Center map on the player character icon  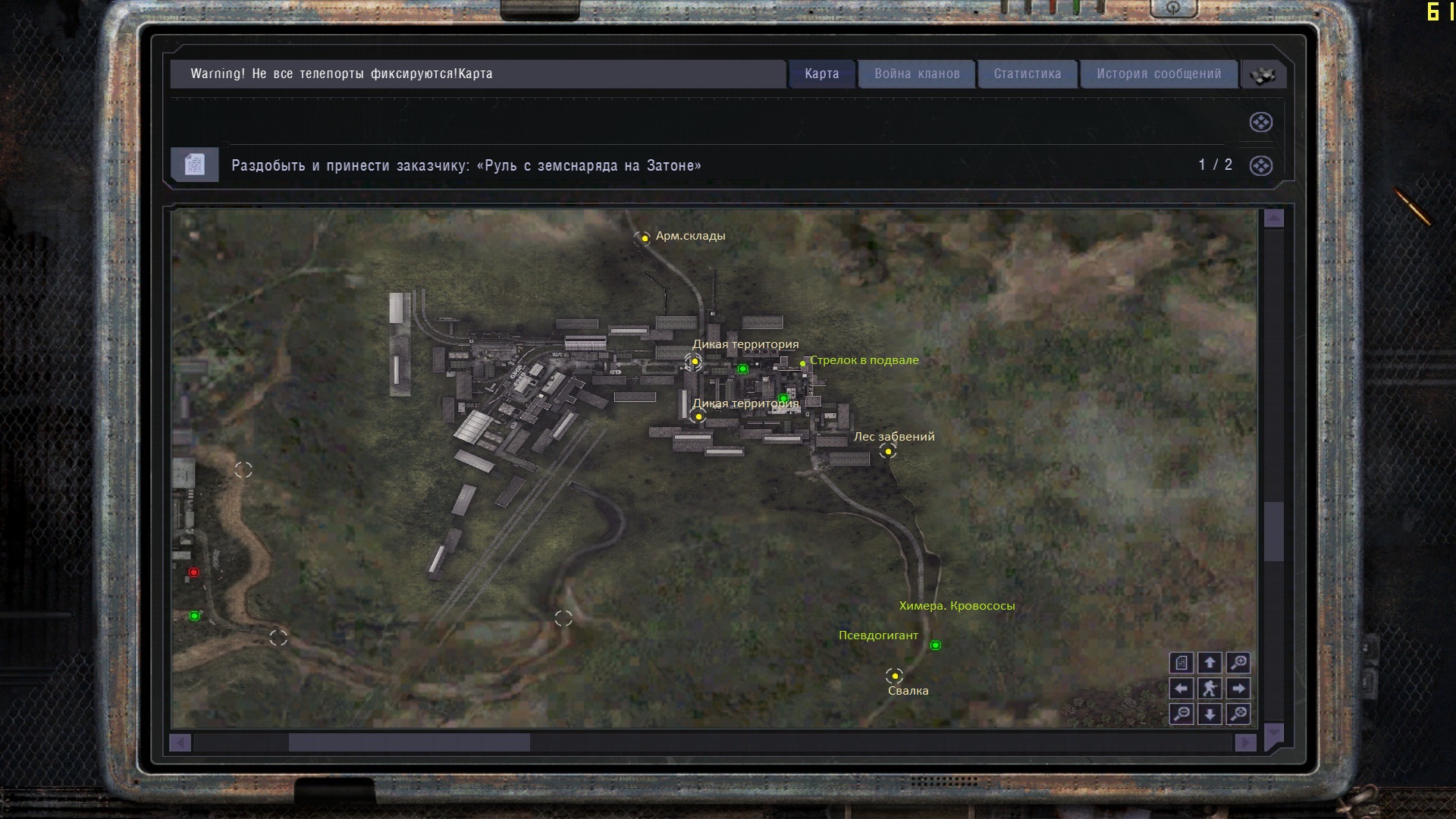click(1210, 689)
